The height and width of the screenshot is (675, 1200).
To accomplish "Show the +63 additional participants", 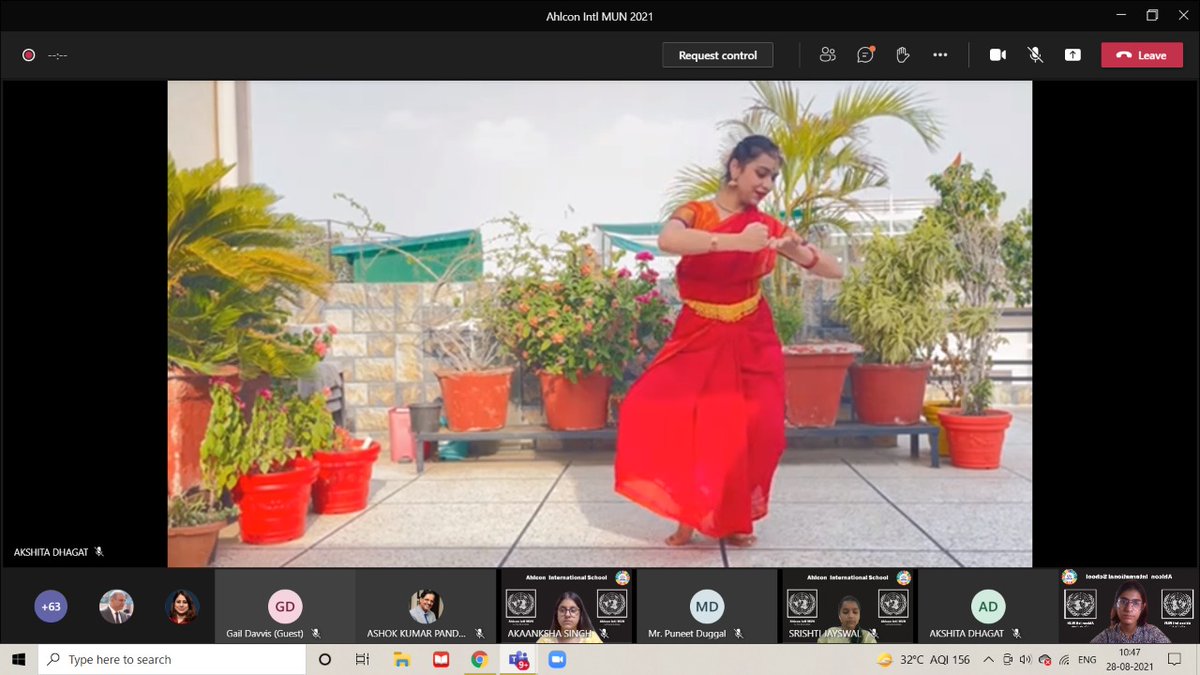I will tap(50, 606).
